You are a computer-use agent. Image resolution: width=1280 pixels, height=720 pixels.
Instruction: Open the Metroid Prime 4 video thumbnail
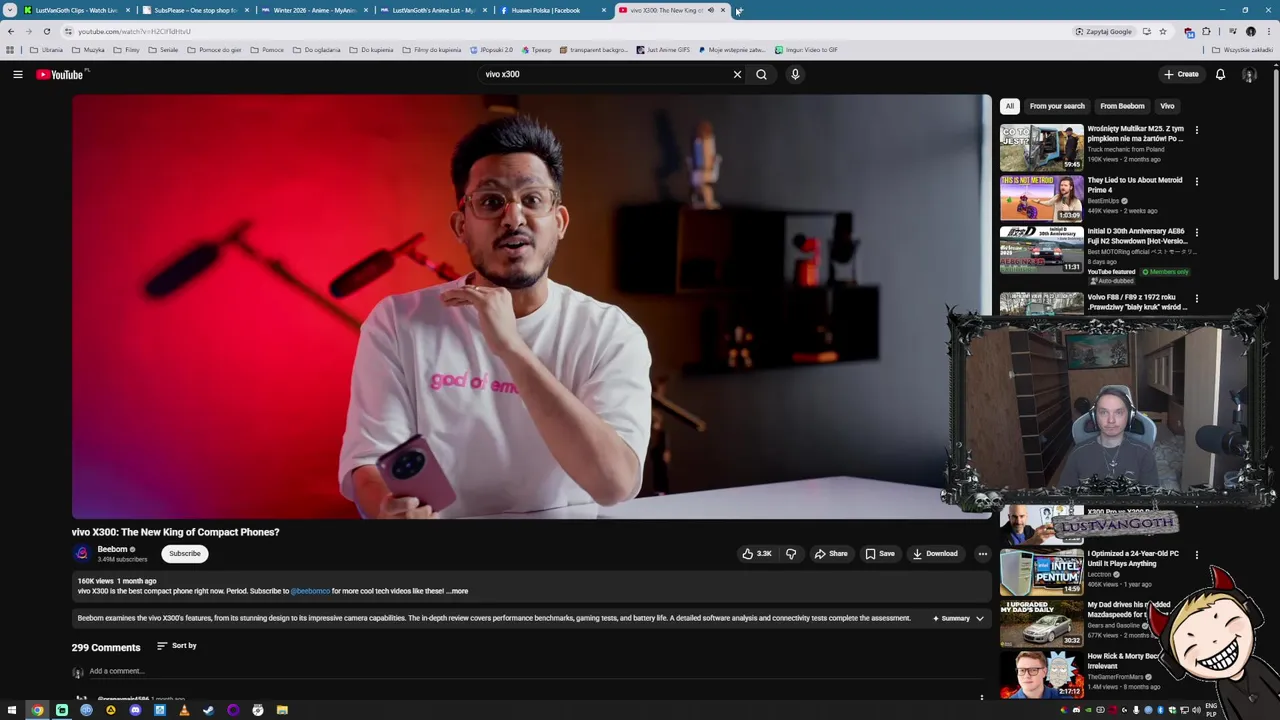[x=1041, y=198]
